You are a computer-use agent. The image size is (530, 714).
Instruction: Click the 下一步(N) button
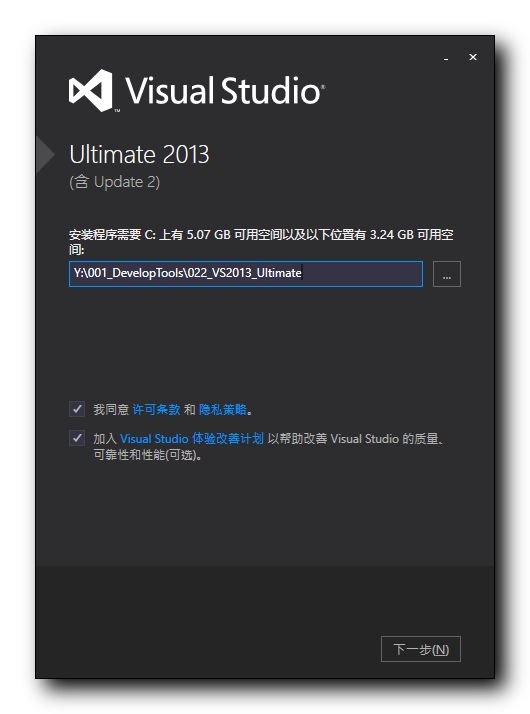(x=421, y=649)
